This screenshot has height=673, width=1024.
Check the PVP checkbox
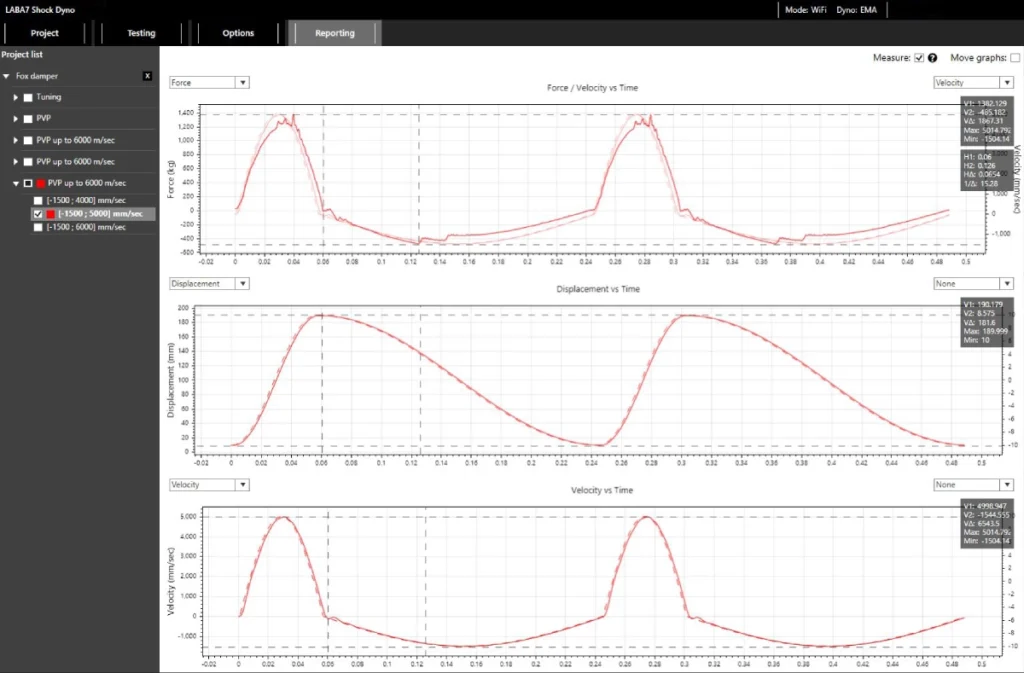(28, 119)
